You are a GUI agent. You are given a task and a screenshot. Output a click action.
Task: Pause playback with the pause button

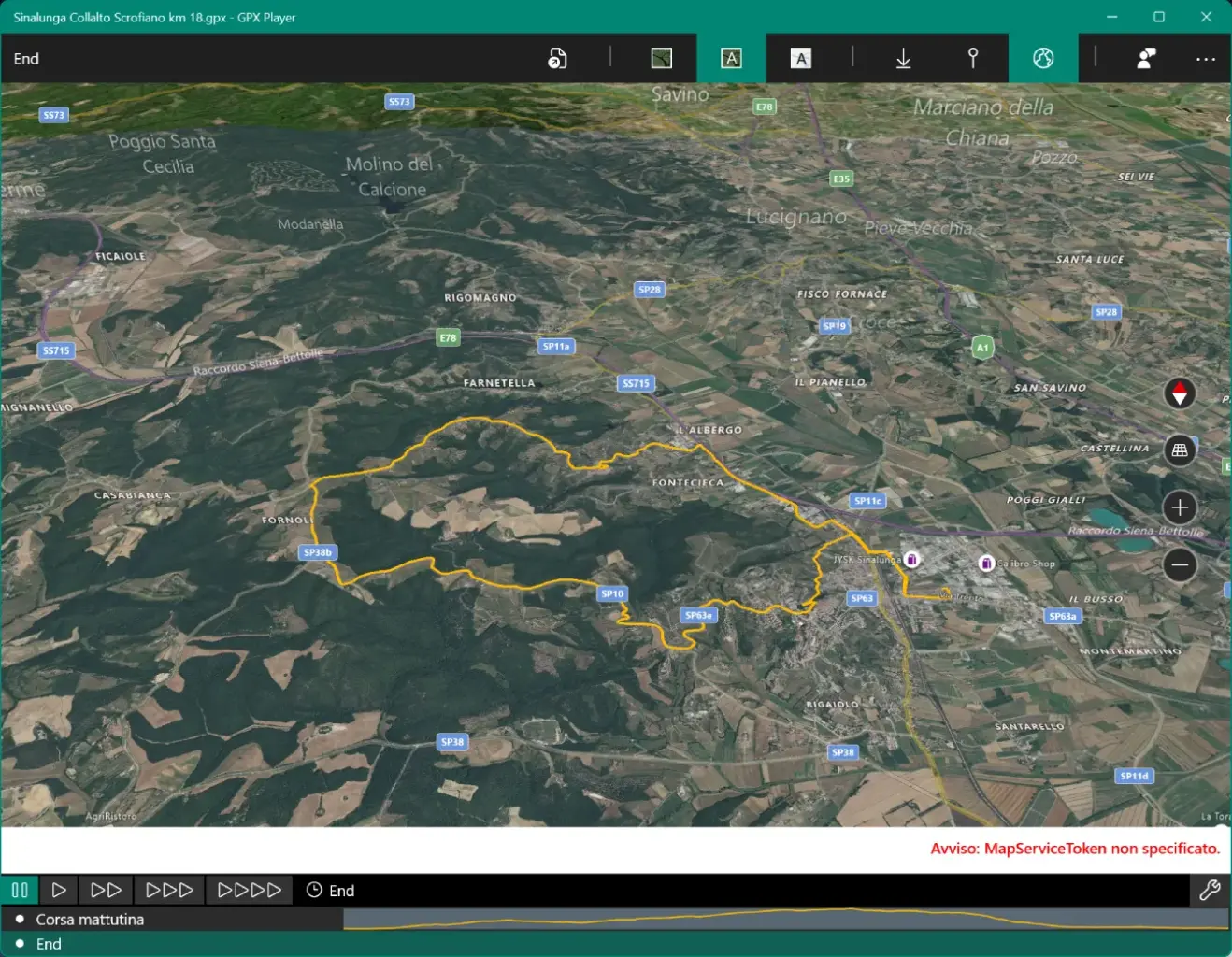20,891
